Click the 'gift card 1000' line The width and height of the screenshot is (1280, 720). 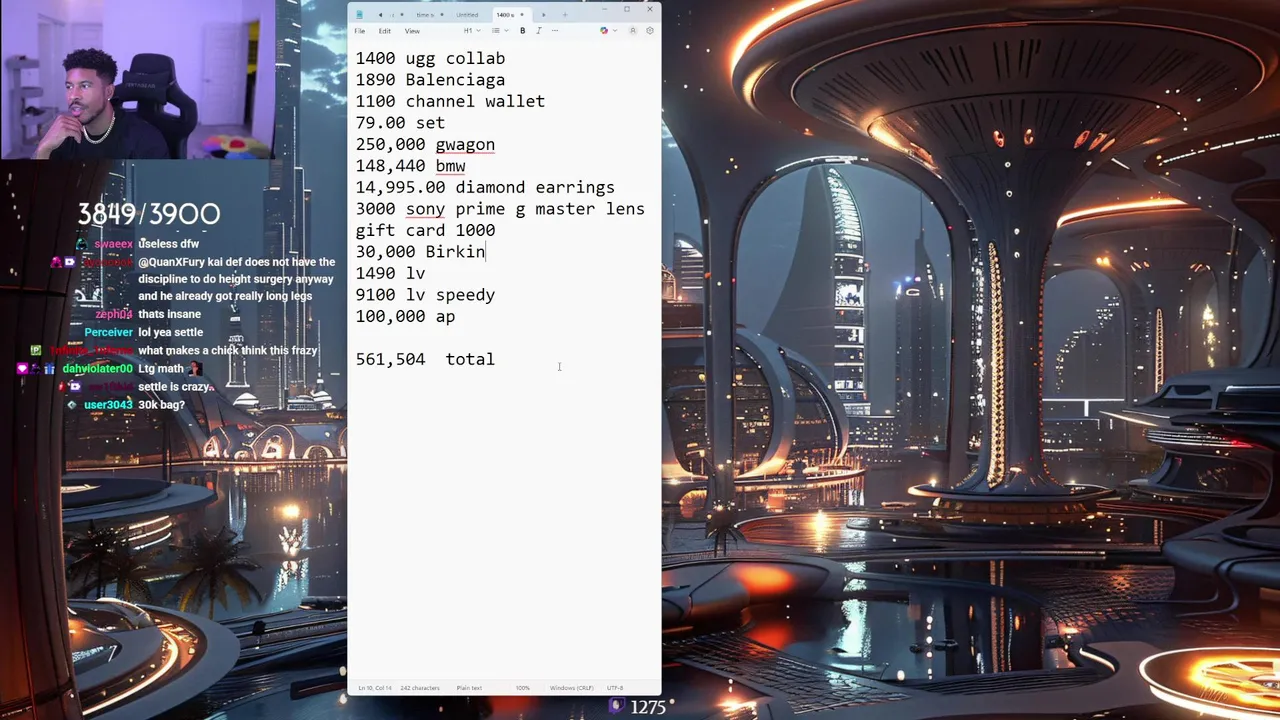pyautogui.click(x=425, y=230)
